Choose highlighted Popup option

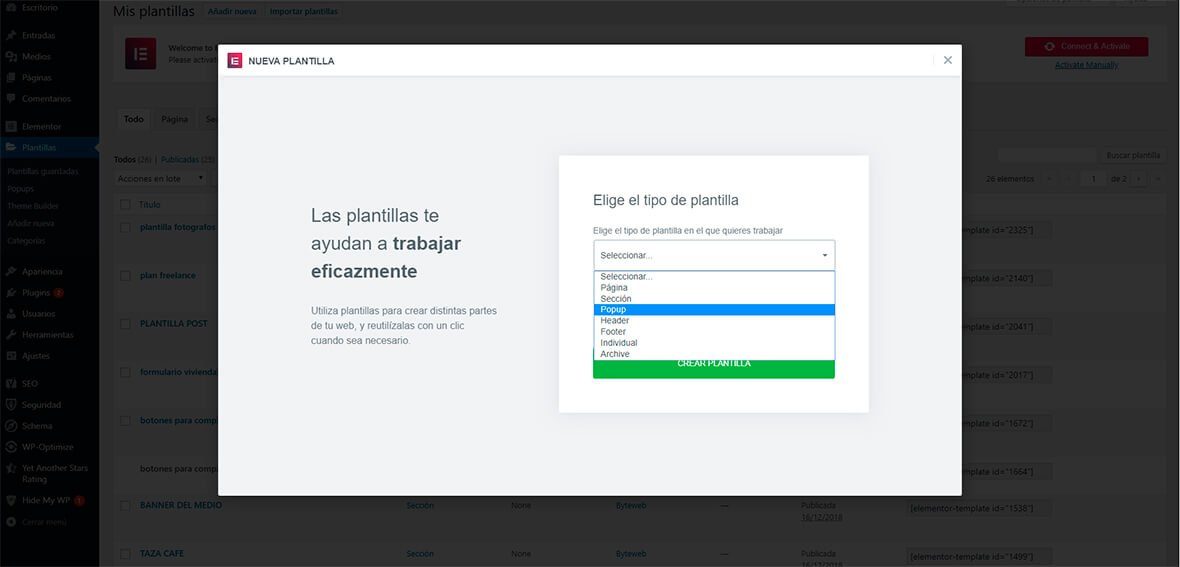point(713,309)
